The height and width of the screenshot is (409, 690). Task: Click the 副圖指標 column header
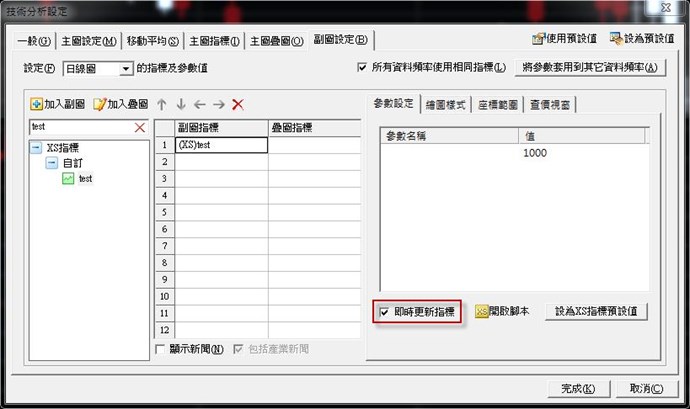tap(221, 128)
